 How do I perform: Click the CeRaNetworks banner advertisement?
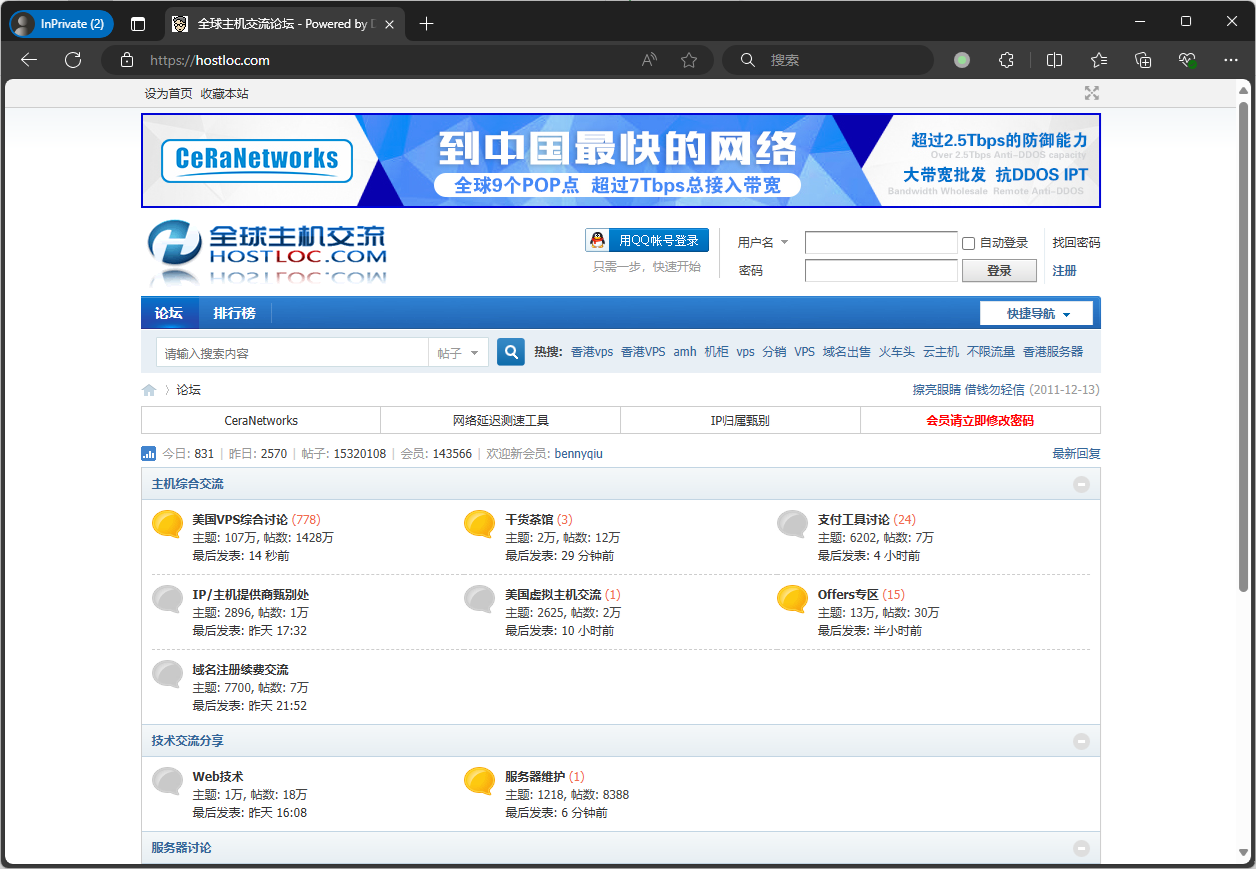coord(620,160)
